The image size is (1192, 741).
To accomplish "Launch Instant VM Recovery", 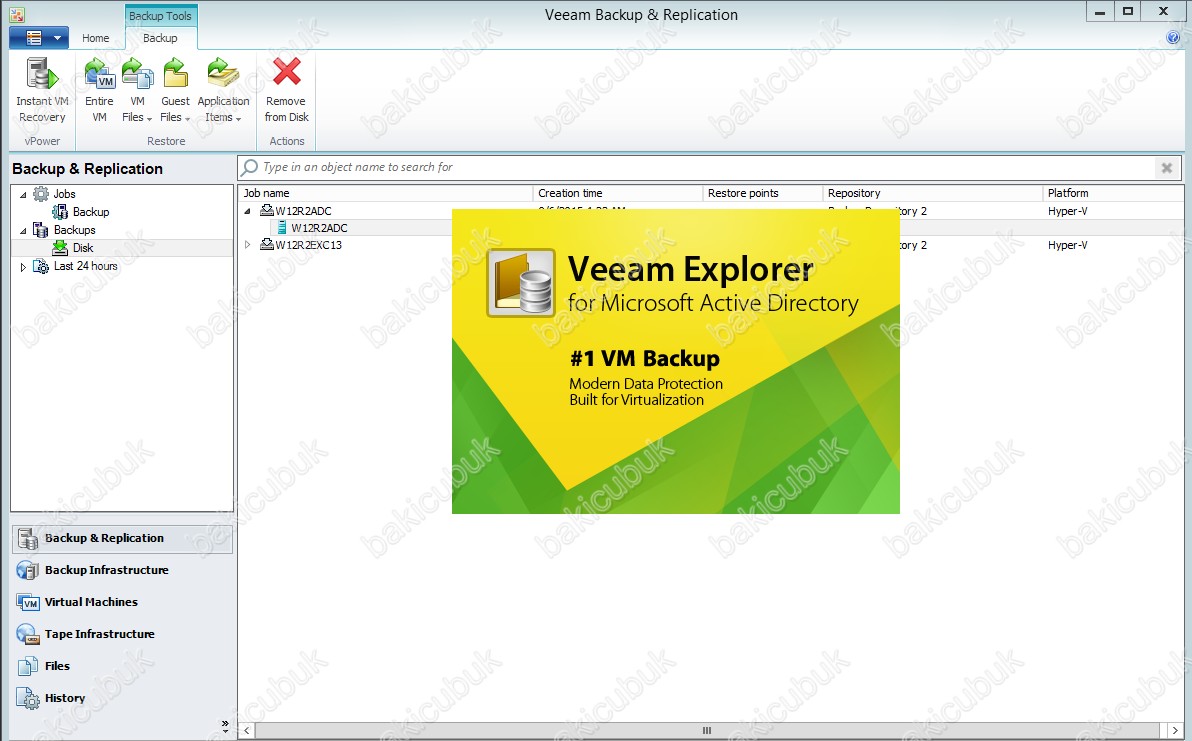I will pyautogui.click(x=43, y=90).
